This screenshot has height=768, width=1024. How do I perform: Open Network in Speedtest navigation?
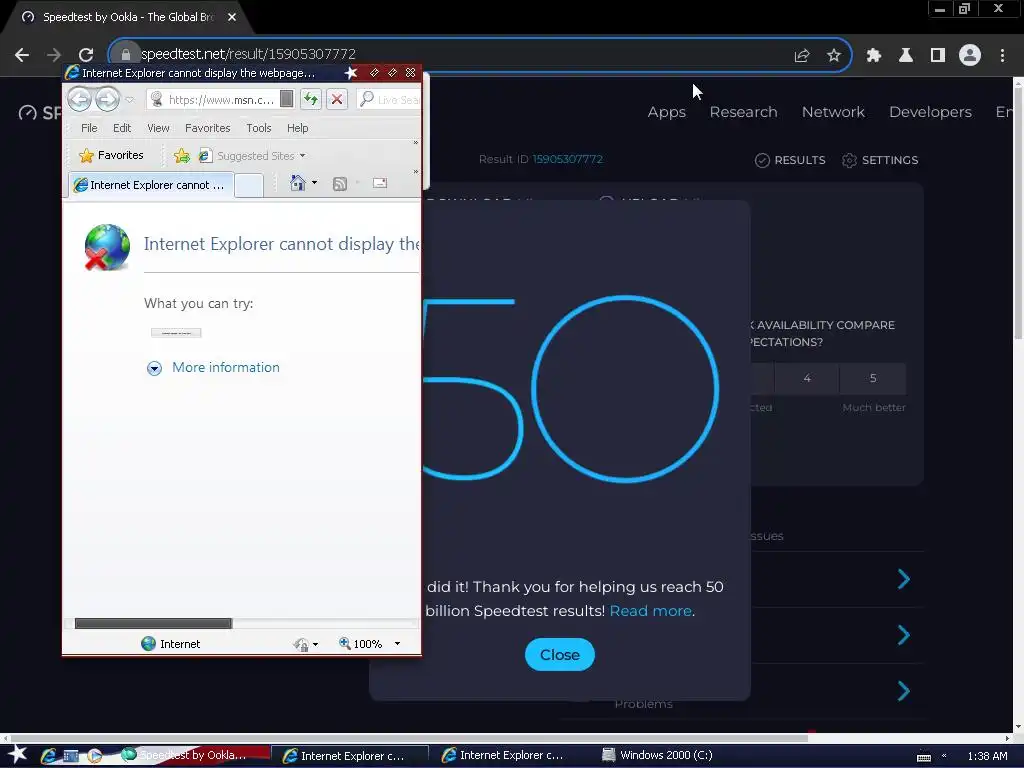[833, 112]
